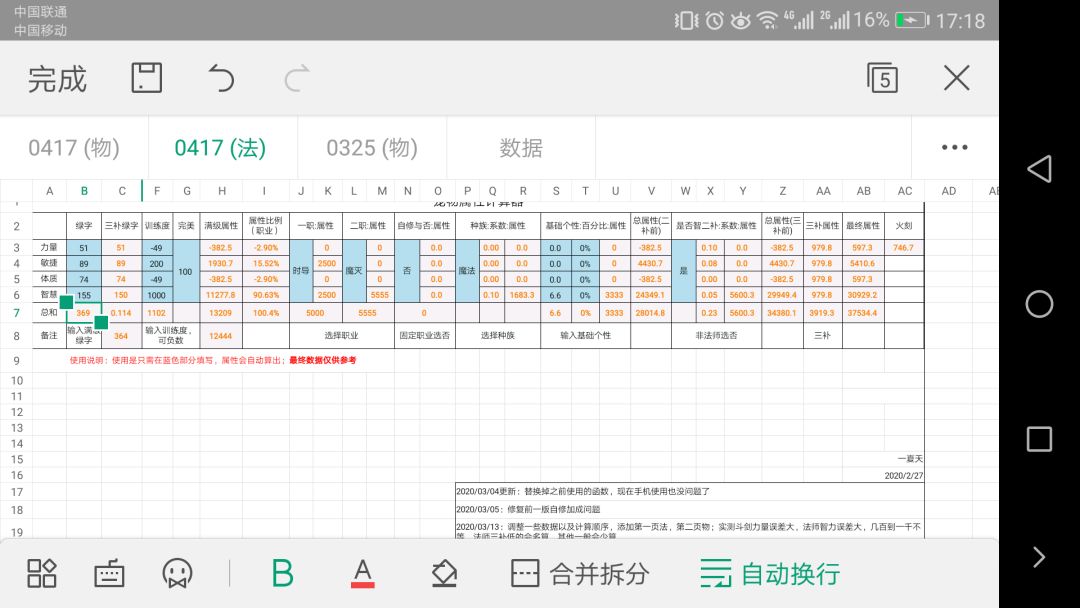Select the 选择职业 cell

342,335
